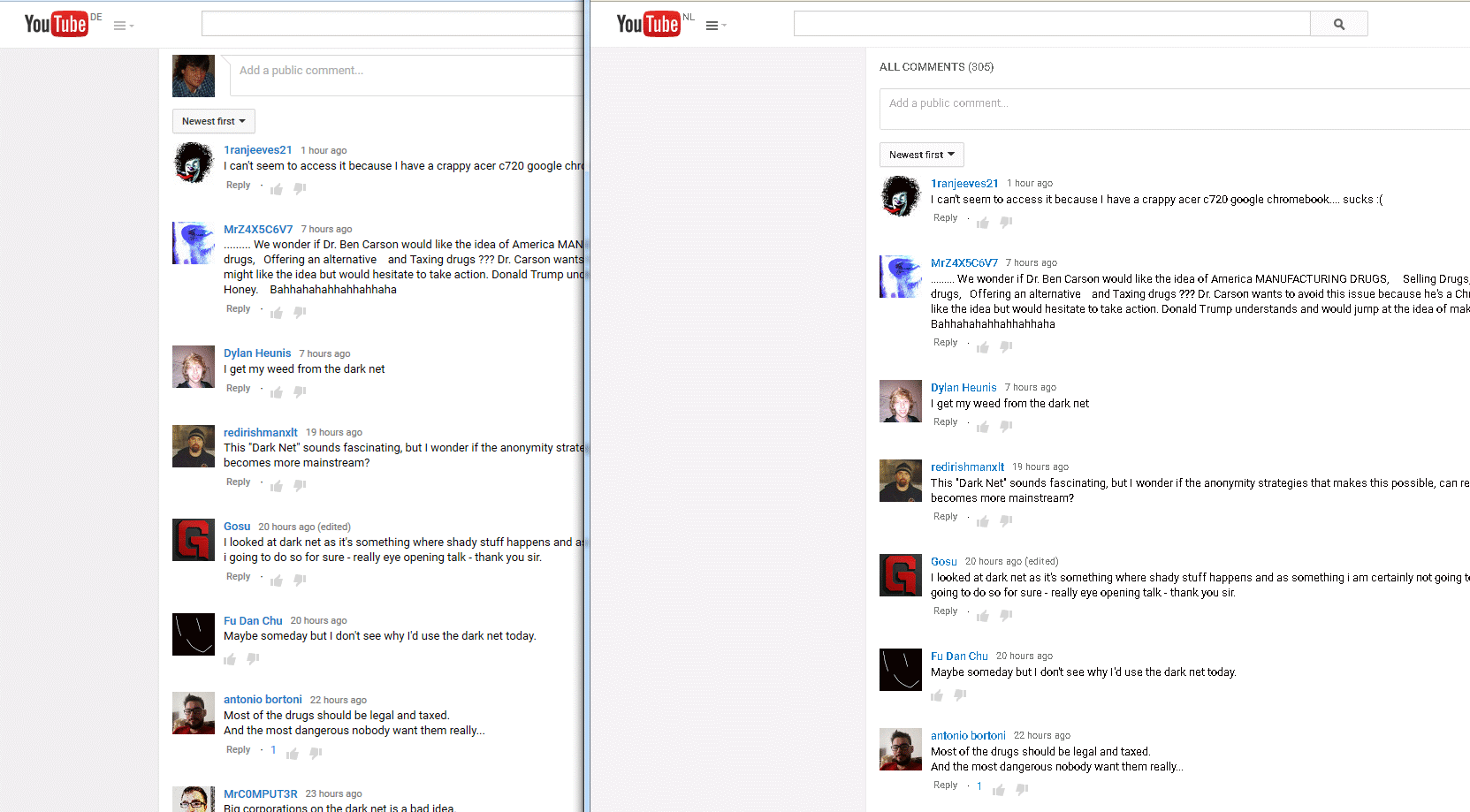Open the Newest first sort dropdown in left window
This screenshot has width=1470, height=812.
[x=213, y=121]
